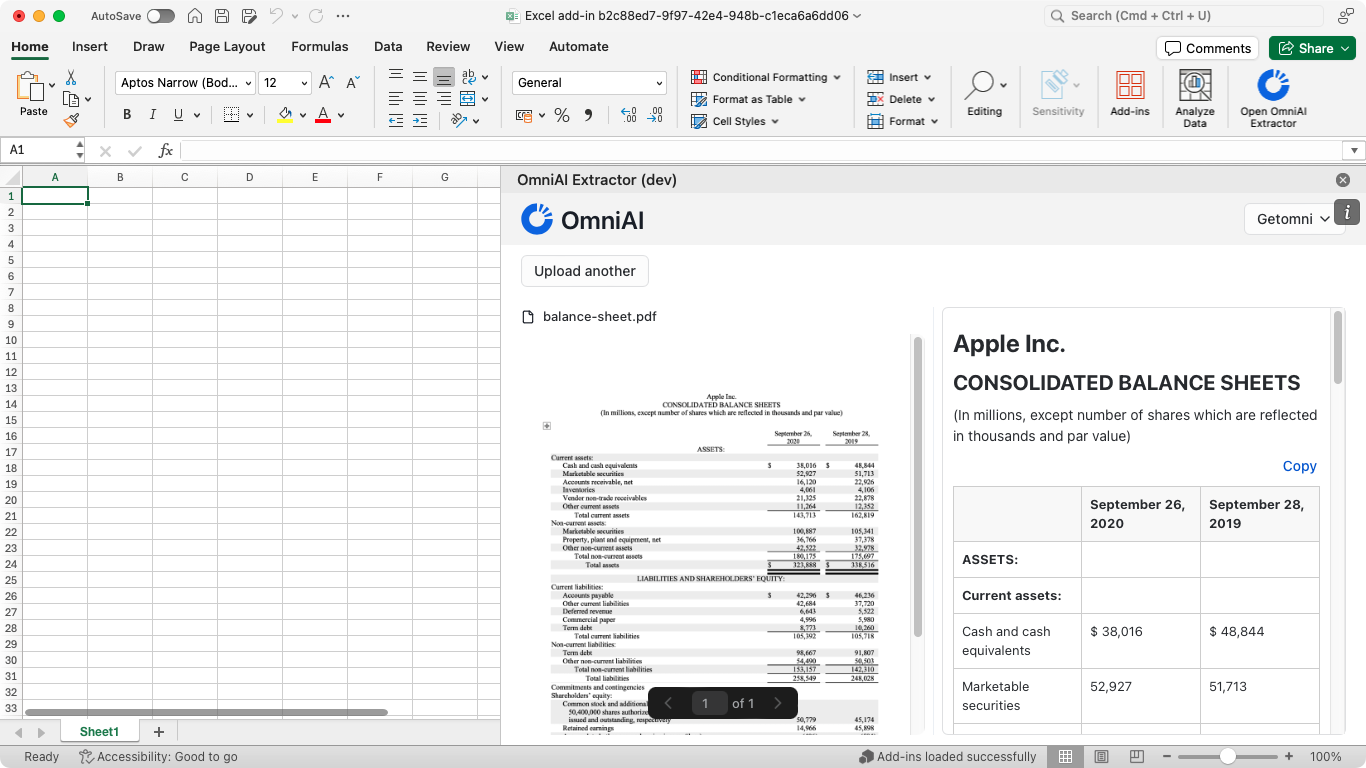Click the Home icon in title bar

[x=195, y=16]
